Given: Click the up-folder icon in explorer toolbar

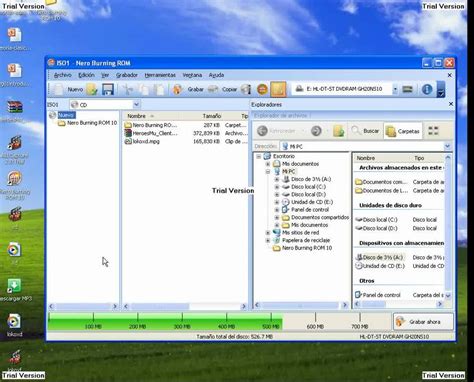Looking at the screenshot, I should point(338,131).
